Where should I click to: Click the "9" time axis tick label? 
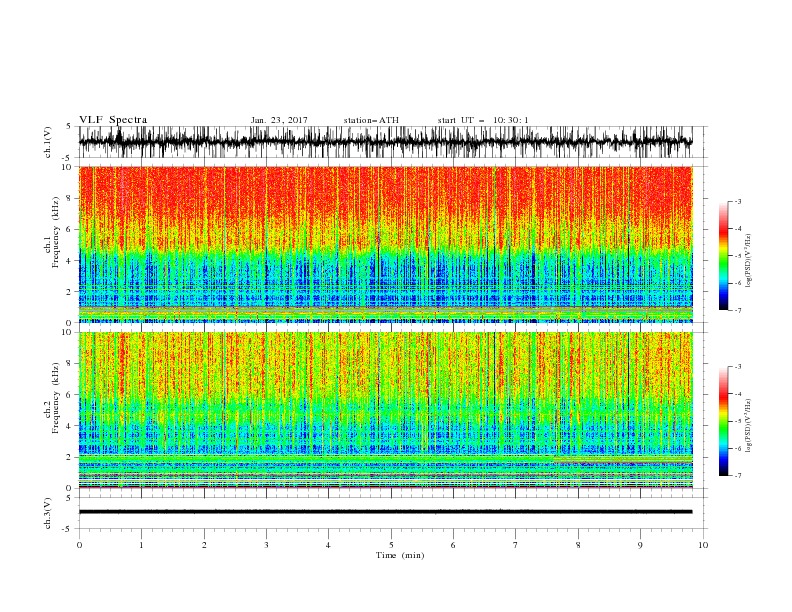tap(640, 545)
